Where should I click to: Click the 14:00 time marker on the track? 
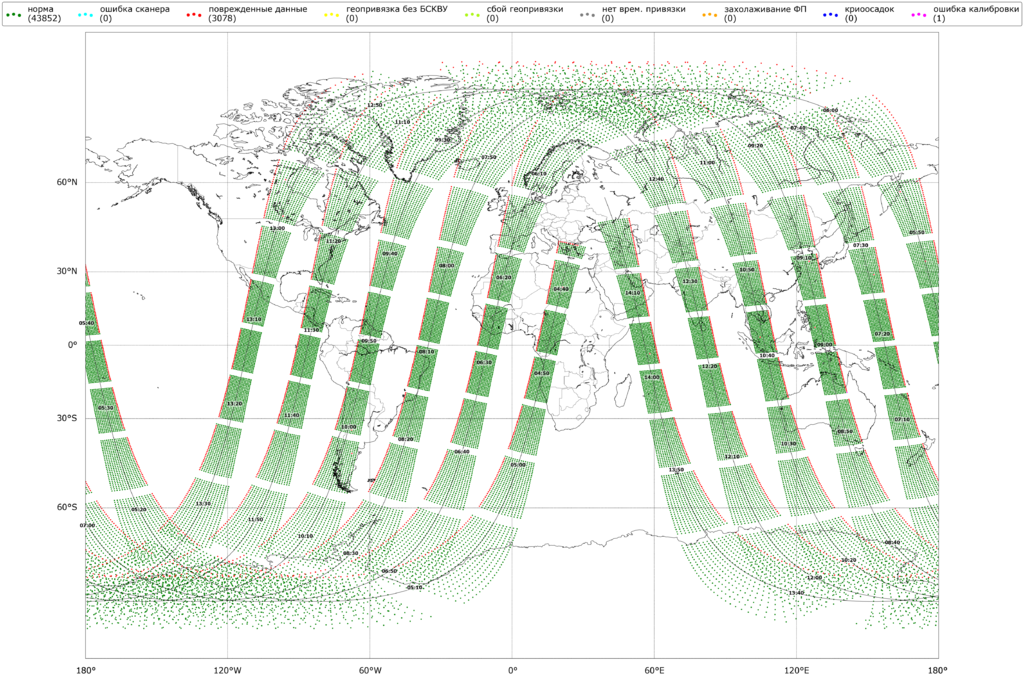pos(652,378)
